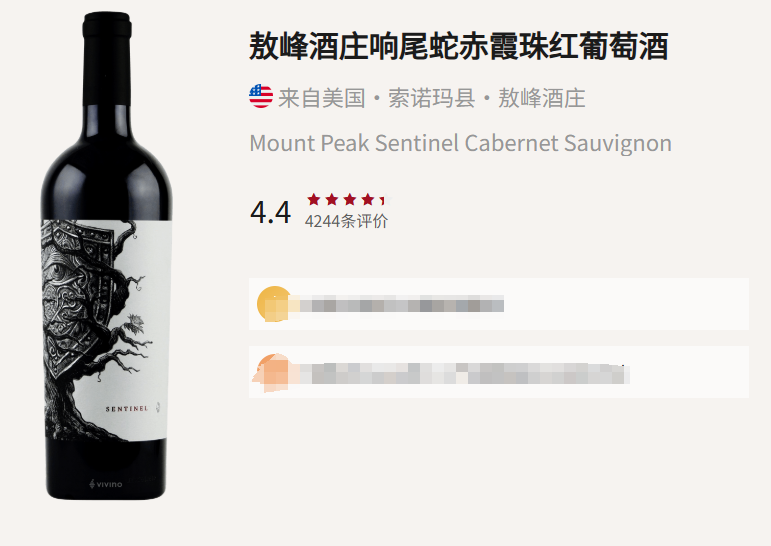The height and width of the screenshot is (546, 771).
Task: Open the wine bottle image
Action: pos(107,256)
